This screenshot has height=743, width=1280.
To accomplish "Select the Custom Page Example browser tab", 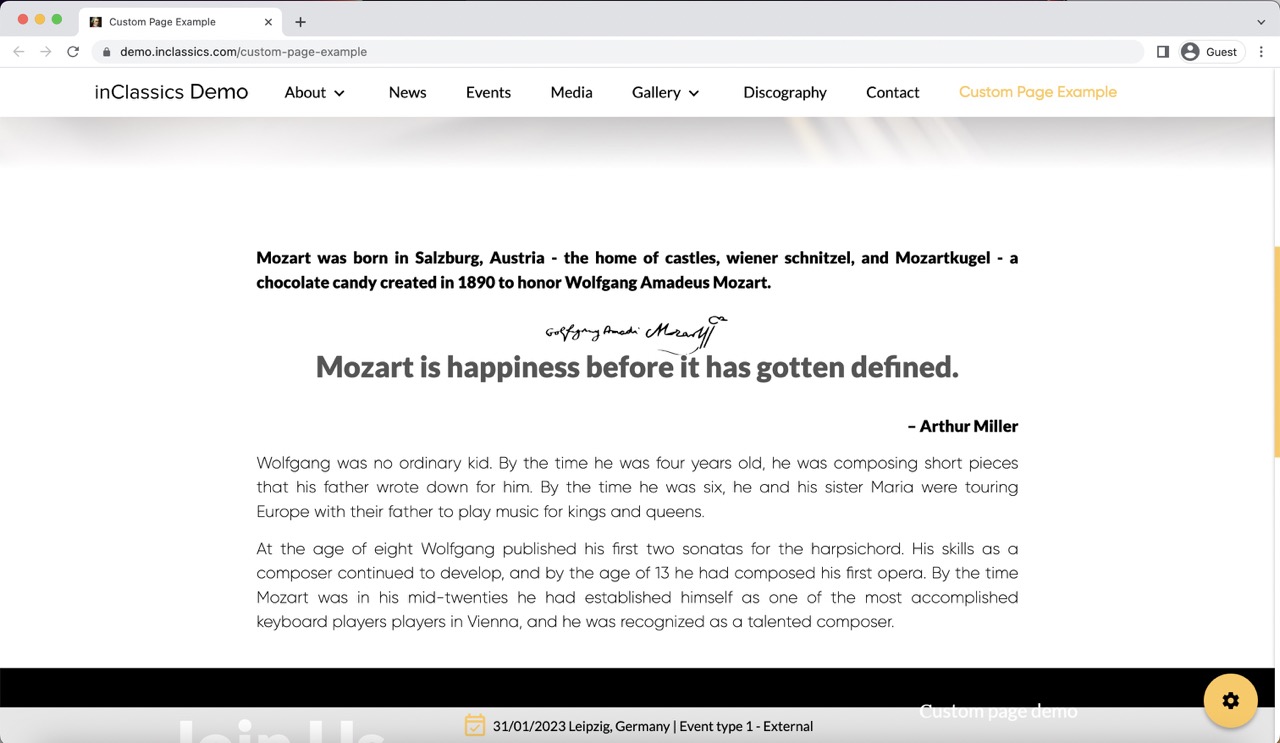I will pyautogui.click(x=181, y=22).
